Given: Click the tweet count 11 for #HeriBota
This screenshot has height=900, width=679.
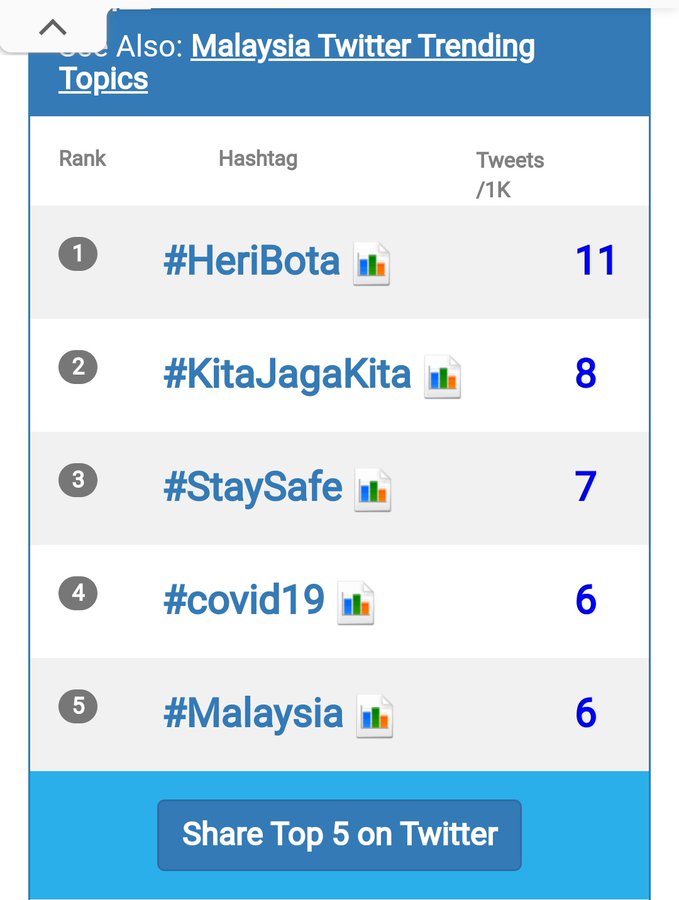Looking at the screenshot, I should 595,261.
